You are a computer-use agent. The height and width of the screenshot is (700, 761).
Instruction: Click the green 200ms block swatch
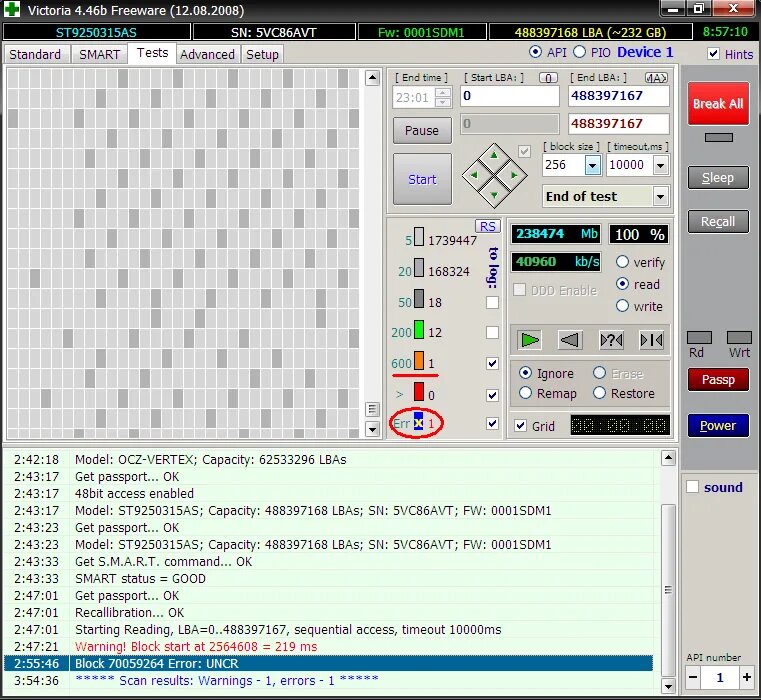(x=418, y=330)
